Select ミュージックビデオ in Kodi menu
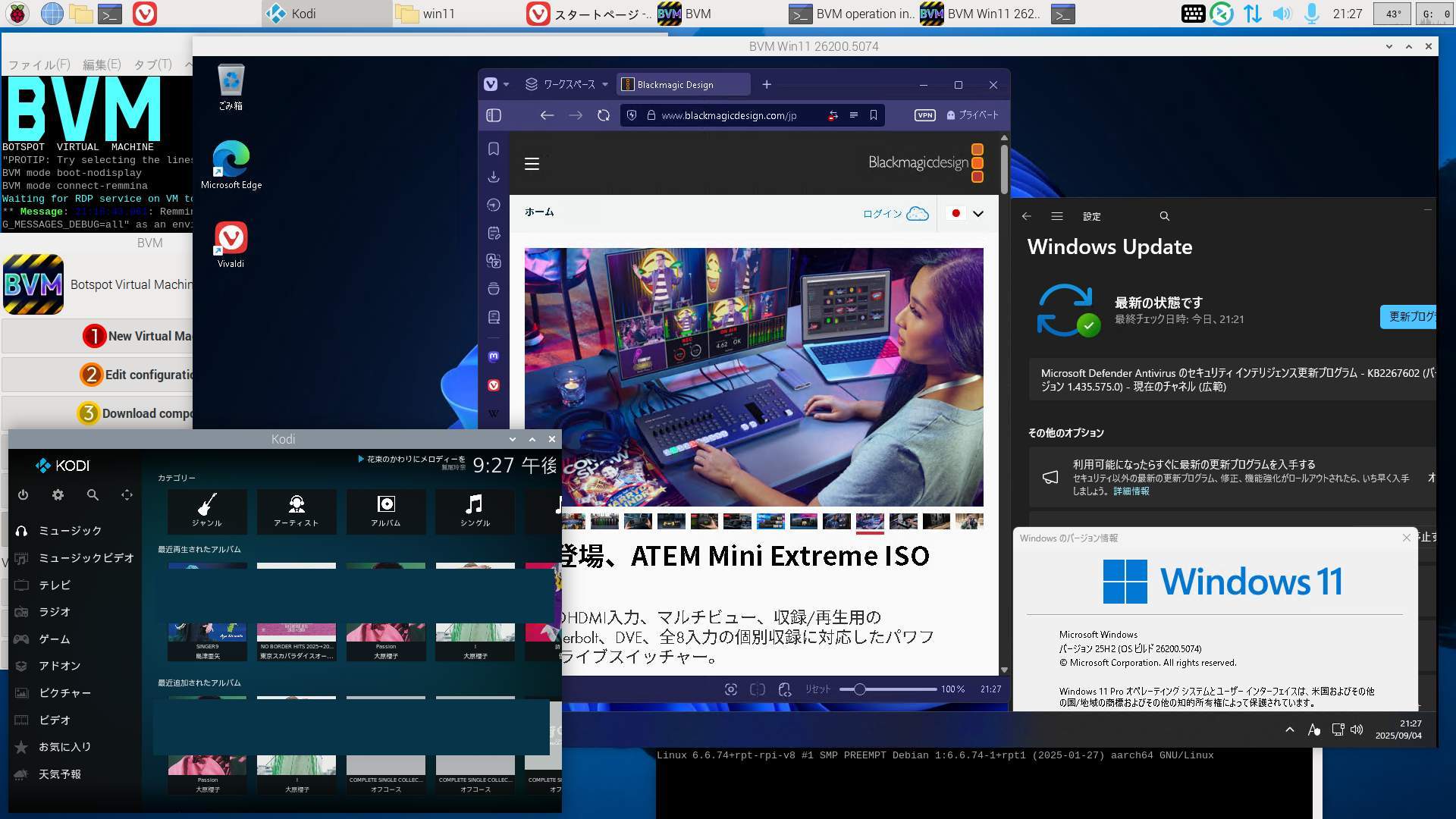The image size is (1456, 819). pos(86,558)
